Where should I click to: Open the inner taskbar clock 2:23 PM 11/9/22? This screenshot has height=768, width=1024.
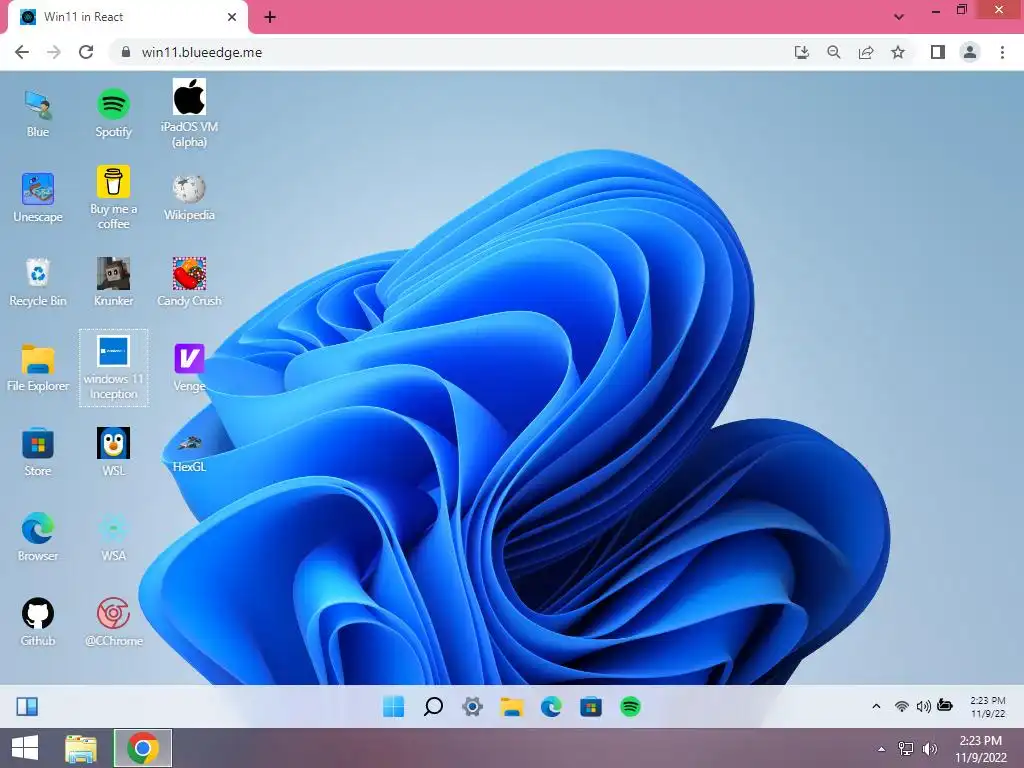coord(987,707)
